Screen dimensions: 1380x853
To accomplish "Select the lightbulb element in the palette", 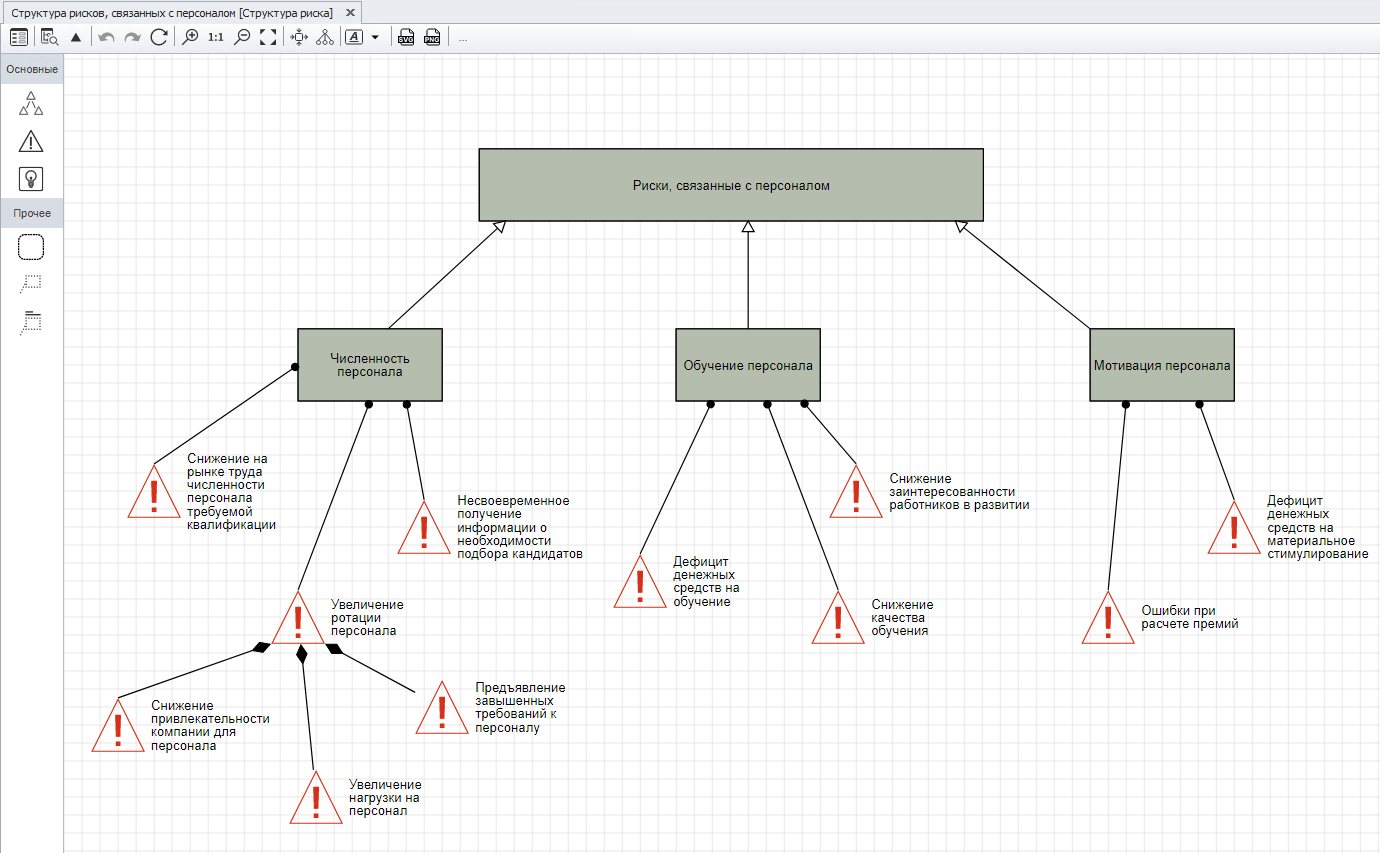I will (x=31, y=179).
